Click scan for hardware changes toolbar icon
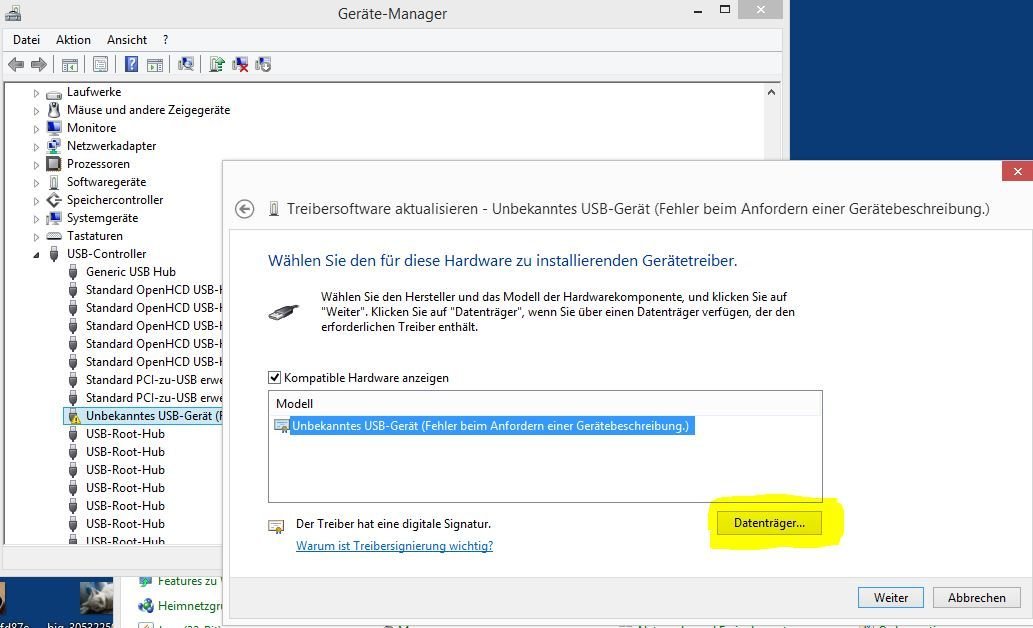Screen dimensions: 1033x628 [x=186, y=65]
